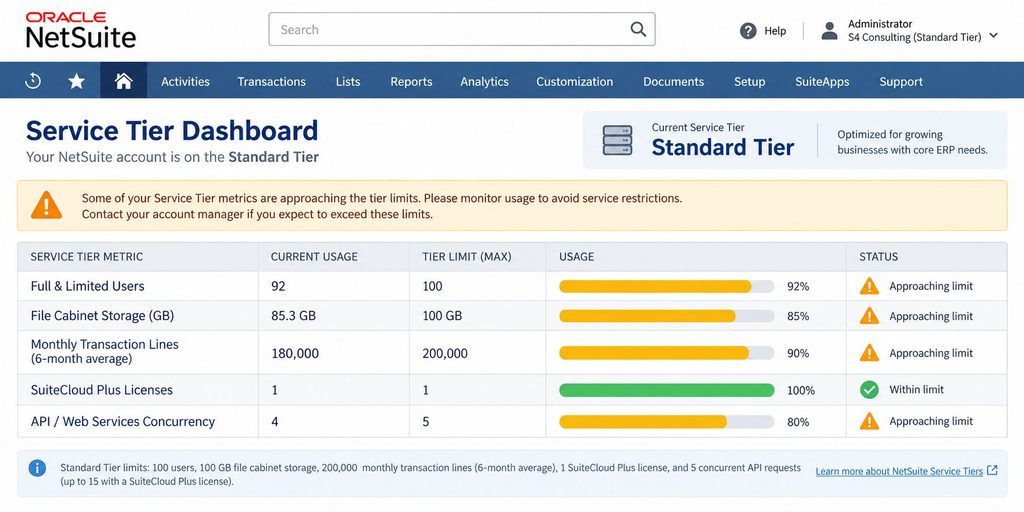Screen dimensions: 1024x512
Task: Click the CURRENT USAGE column header
Action: (314, 257)
